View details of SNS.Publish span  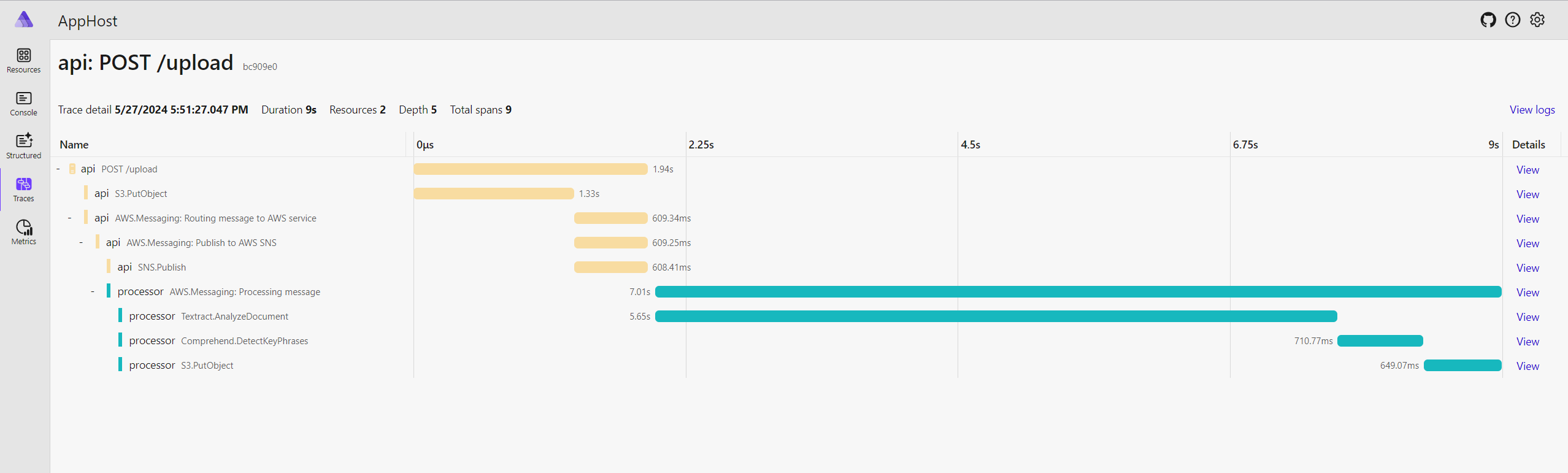point(1528,268)
